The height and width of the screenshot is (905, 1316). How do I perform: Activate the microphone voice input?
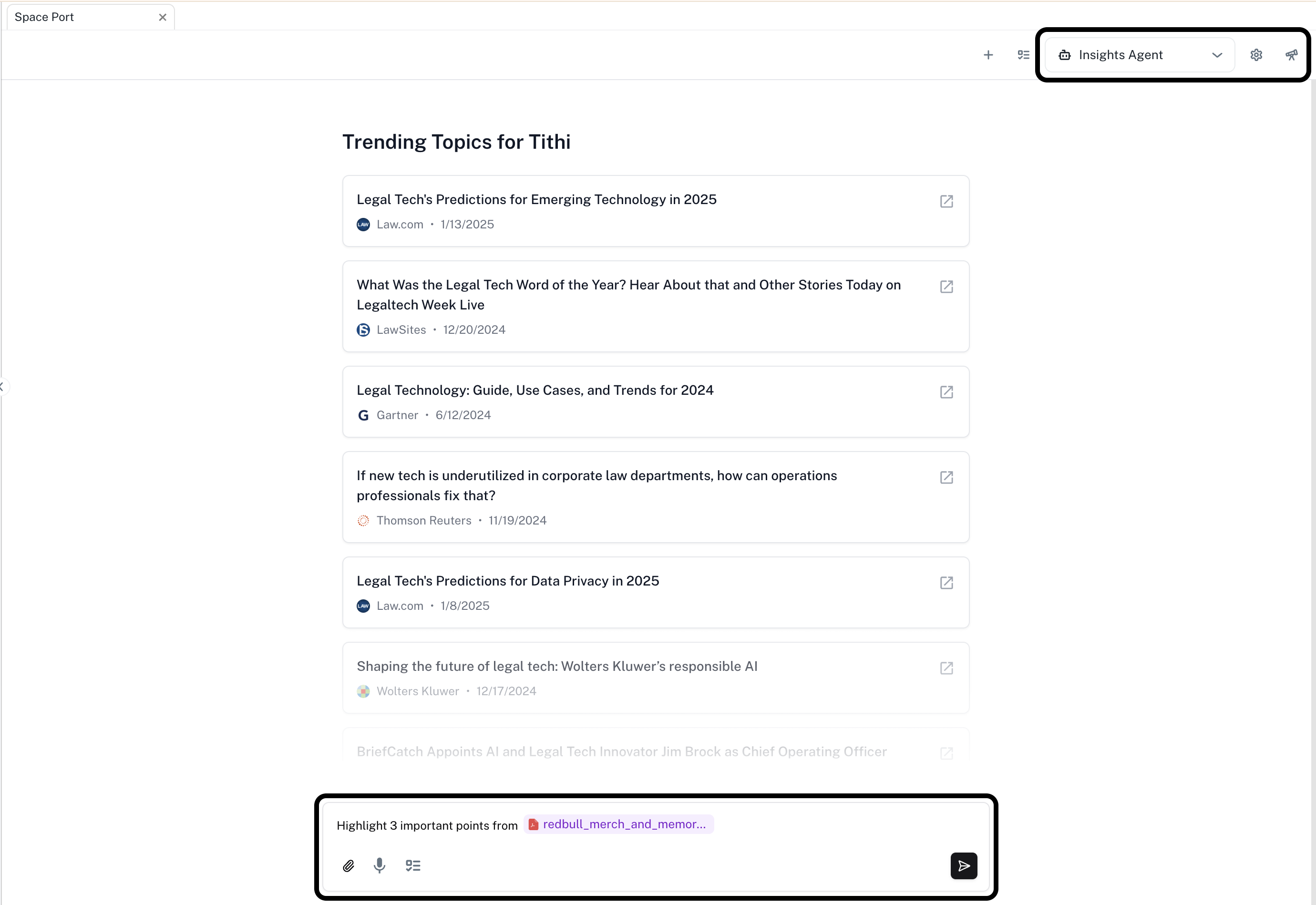(380, 865)
